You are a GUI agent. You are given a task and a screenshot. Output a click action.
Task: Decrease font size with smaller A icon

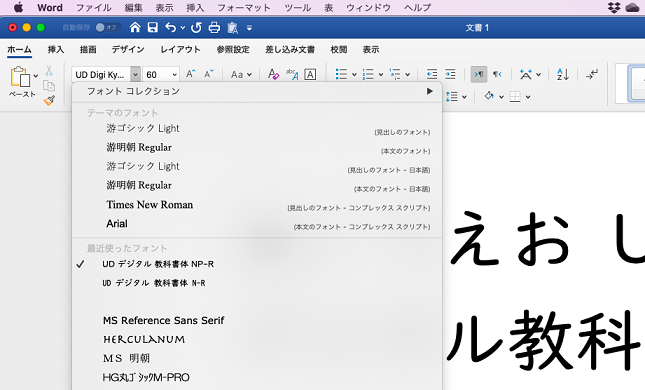(209, 74)
